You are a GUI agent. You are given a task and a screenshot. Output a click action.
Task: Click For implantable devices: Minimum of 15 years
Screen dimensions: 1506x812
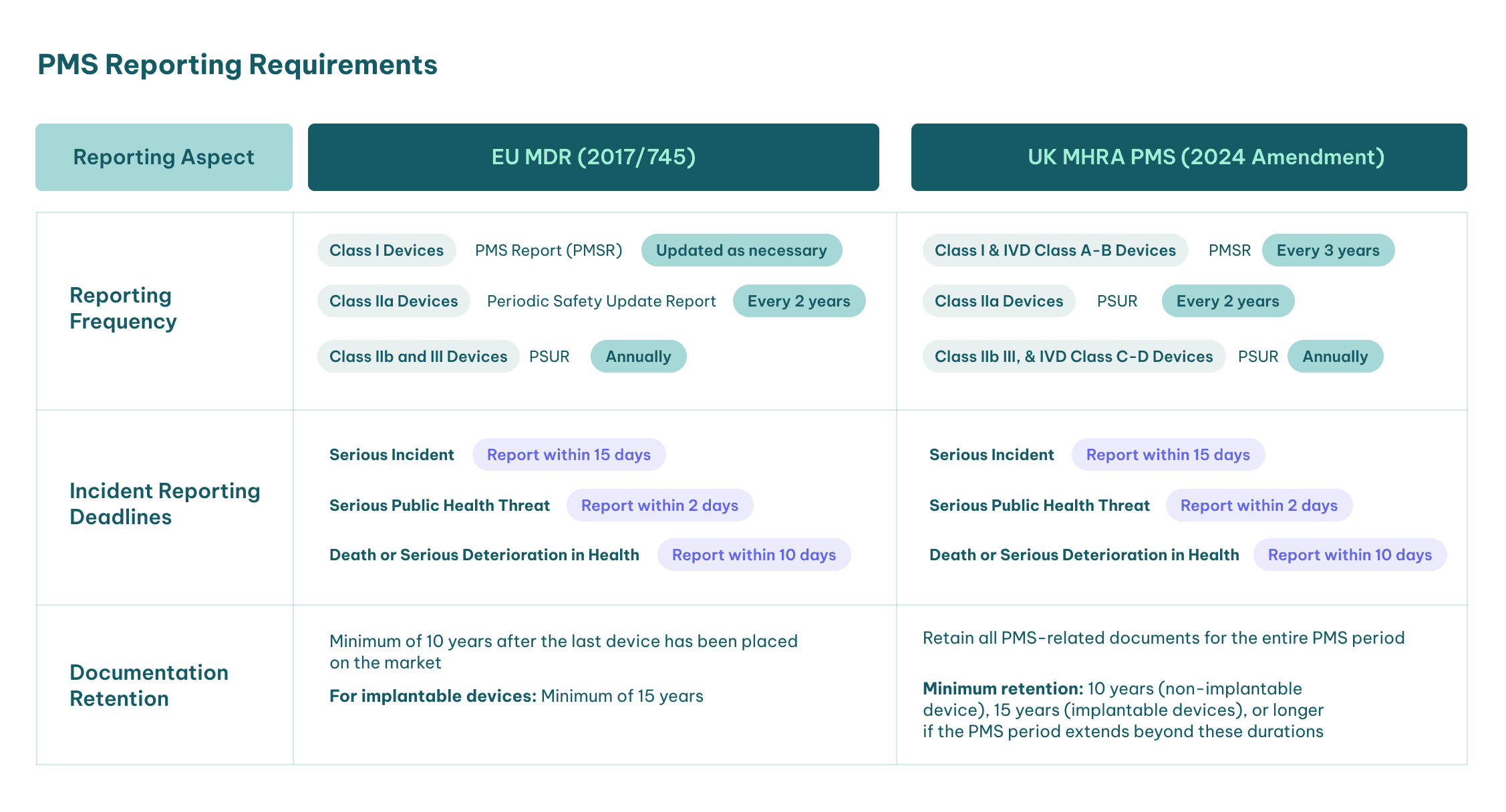[x=516, y=696]
